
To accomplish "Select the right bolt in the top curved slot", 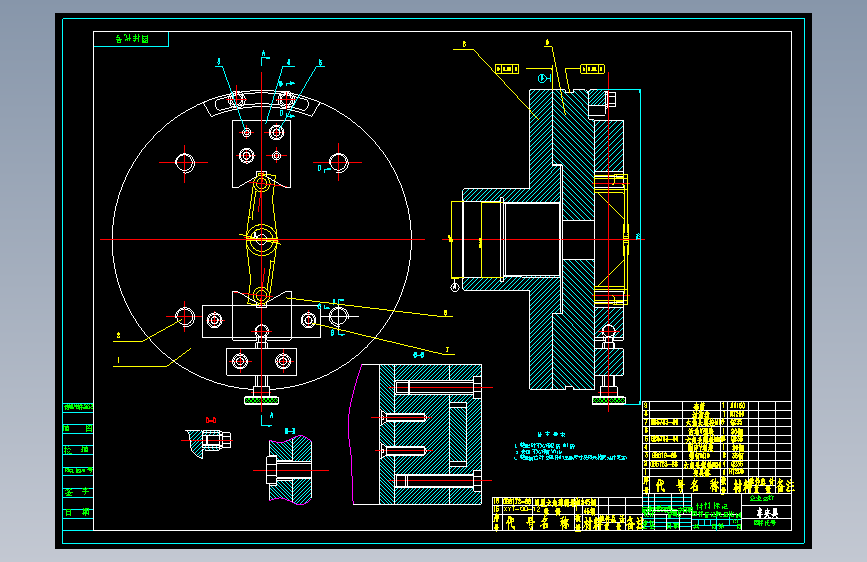I will 286,100.
